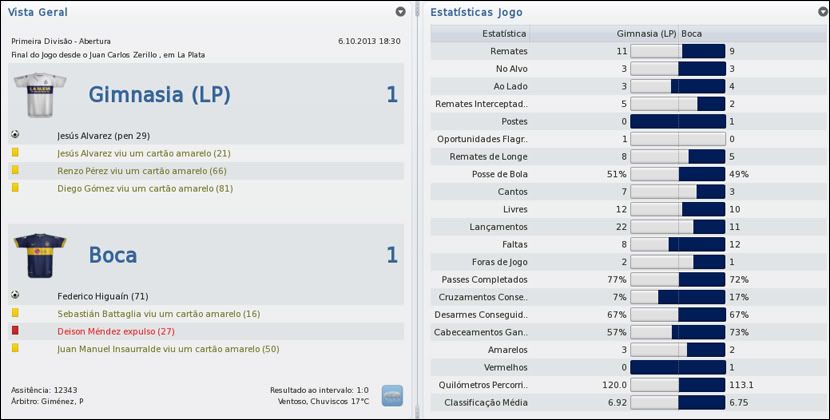
Task: Select Federico Higuaín goal scorer entry
Action: [x=103, y=296]
